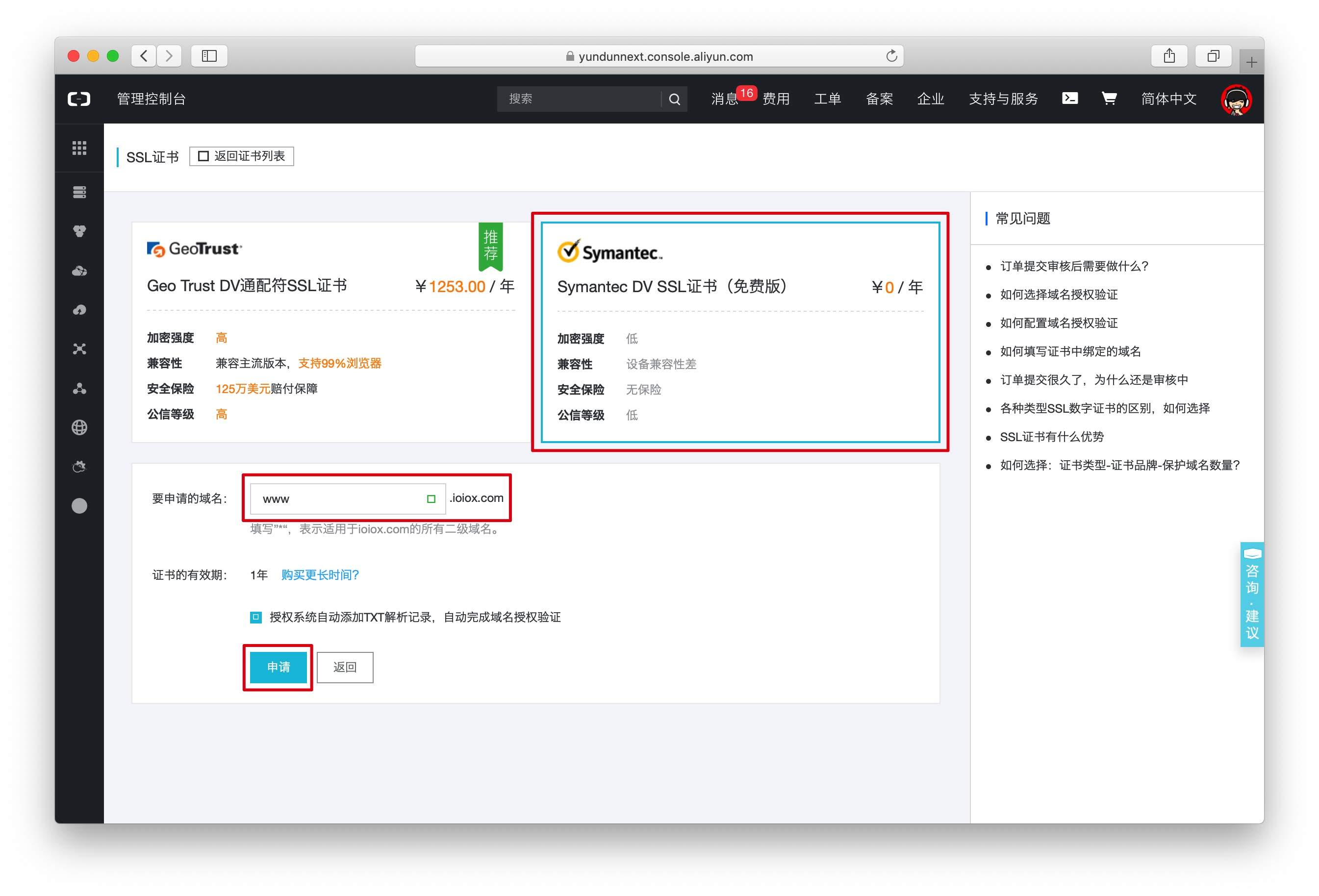1319x896 pixels.
Task: Open the Cloud Shell terminal icon
Action: [1069, 98]
